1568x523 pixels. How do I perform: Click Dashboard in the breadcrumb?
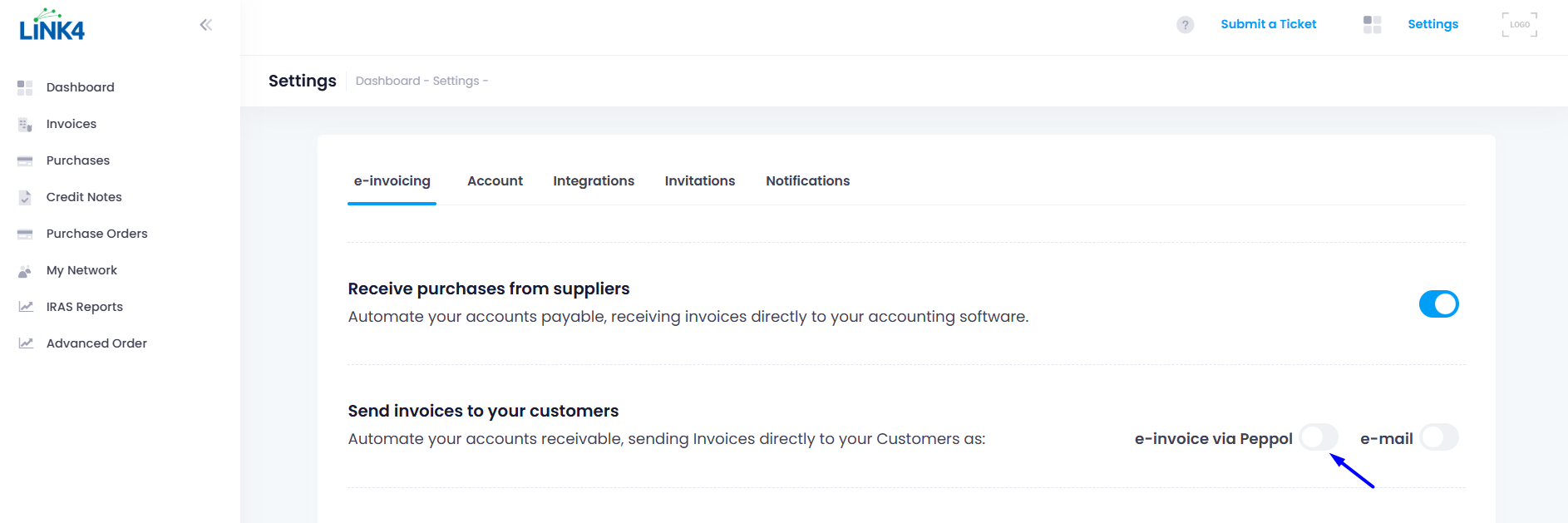387,81
